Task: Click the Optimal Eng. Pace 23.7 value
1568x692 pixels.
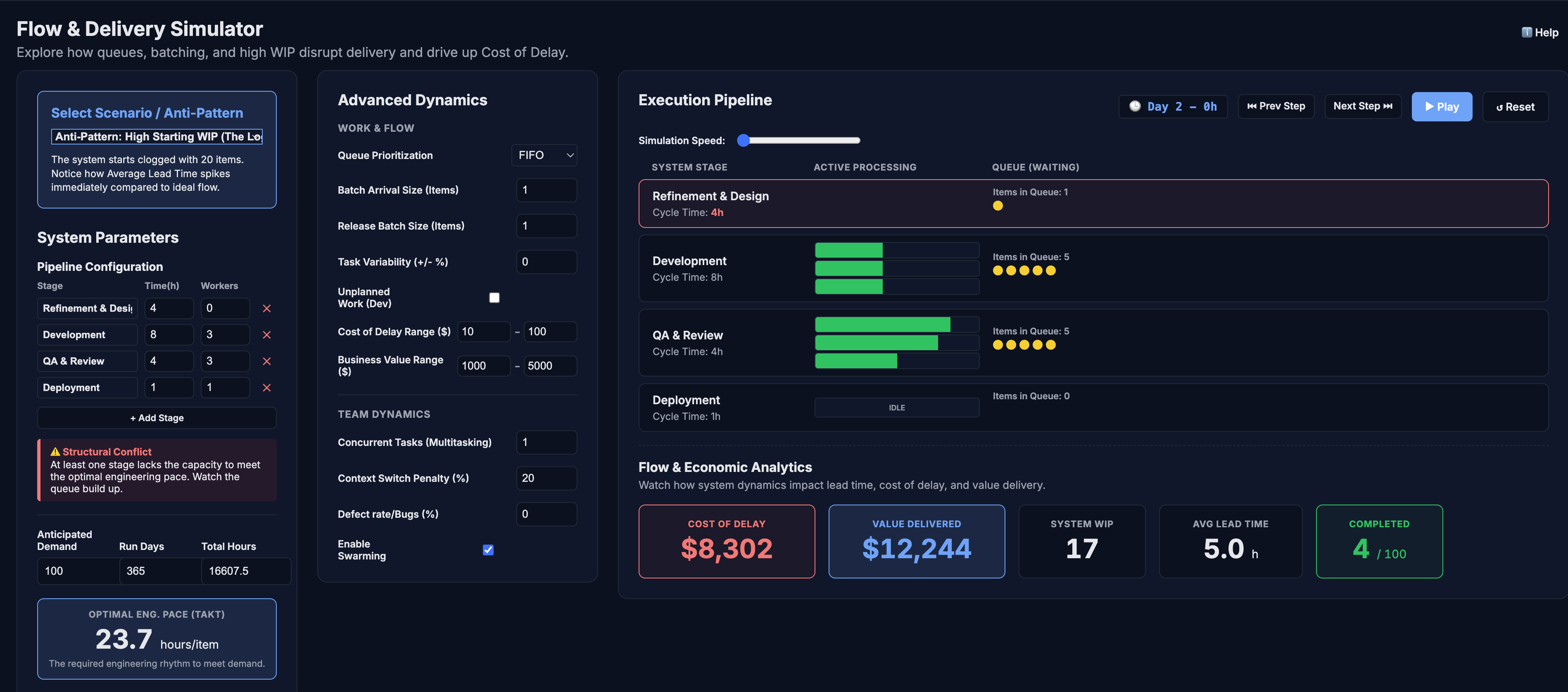Action: pyautogui.click(x=124, y=640)
